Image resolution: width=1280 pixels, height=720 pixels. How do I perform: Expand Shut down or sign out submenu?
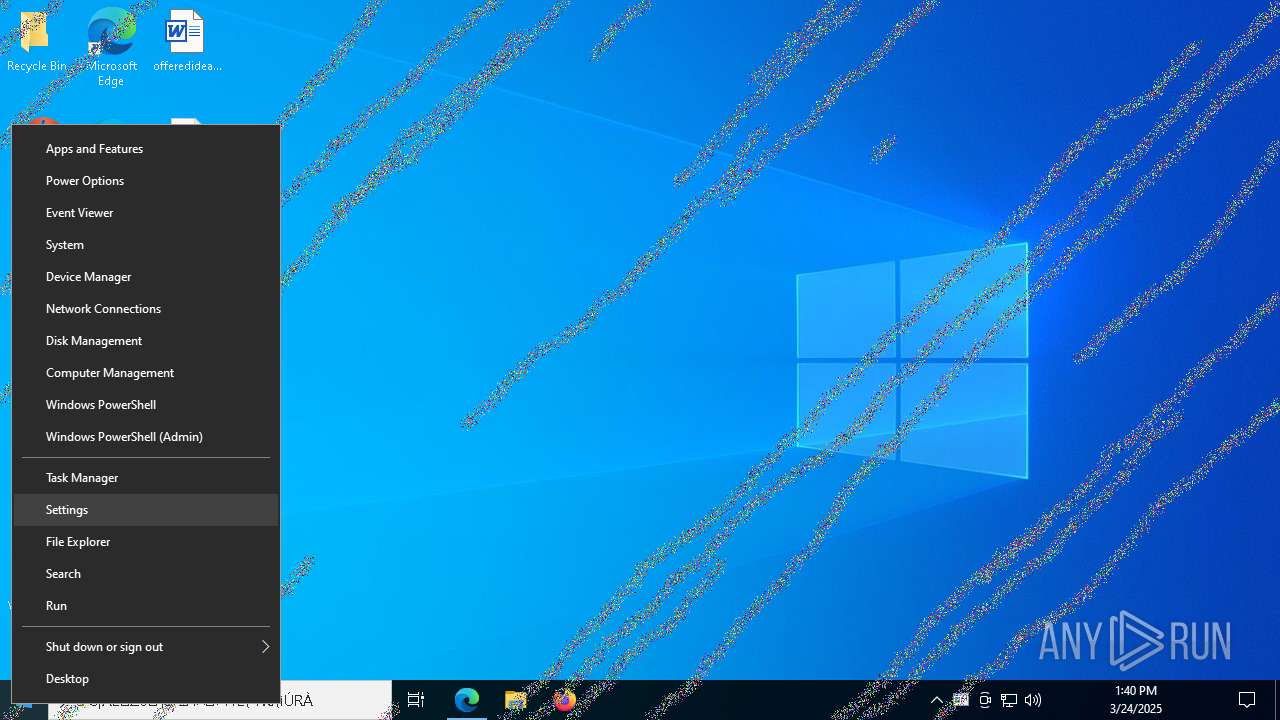pos(146,647)
